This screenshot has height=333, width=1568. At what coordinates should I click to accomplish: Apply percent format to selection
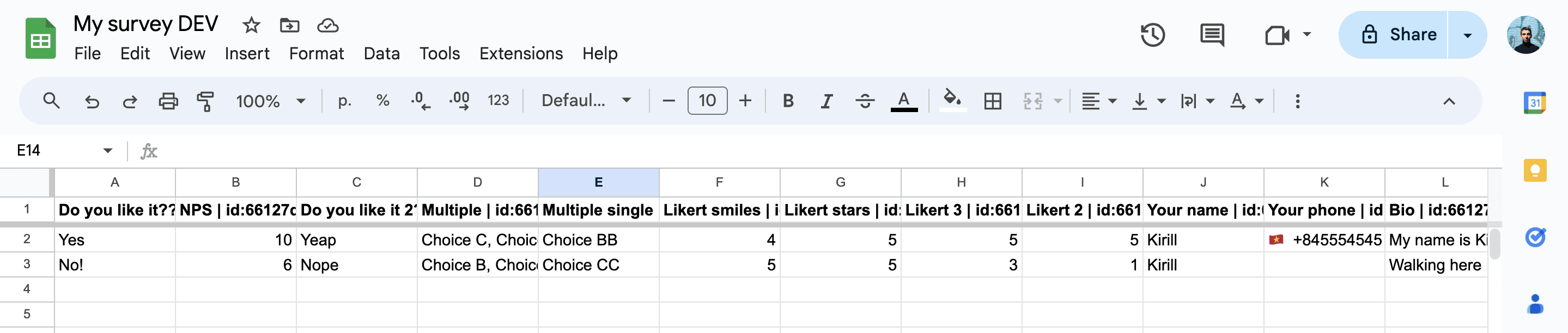[x=382, y=101]
